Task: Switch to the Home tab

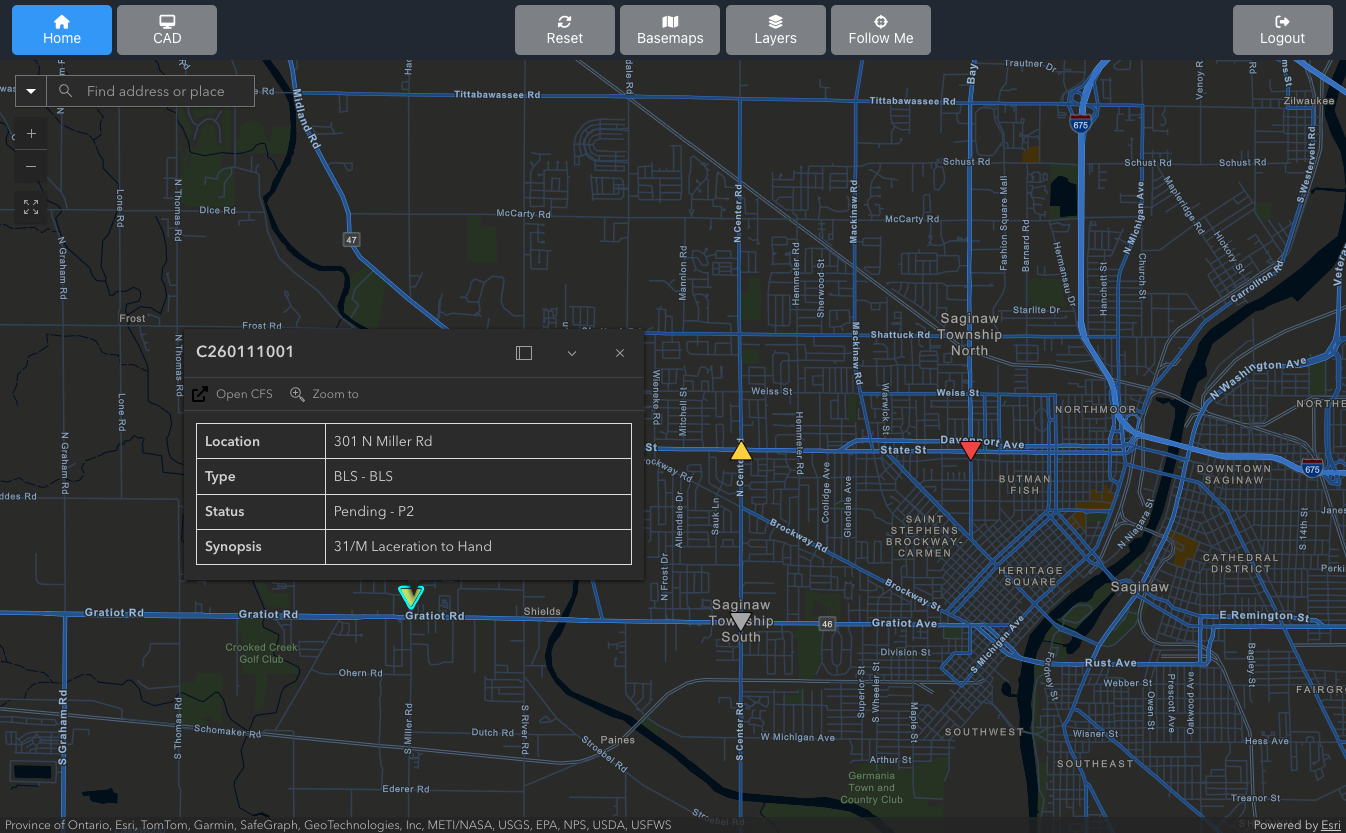Action: tap(62, 30)
